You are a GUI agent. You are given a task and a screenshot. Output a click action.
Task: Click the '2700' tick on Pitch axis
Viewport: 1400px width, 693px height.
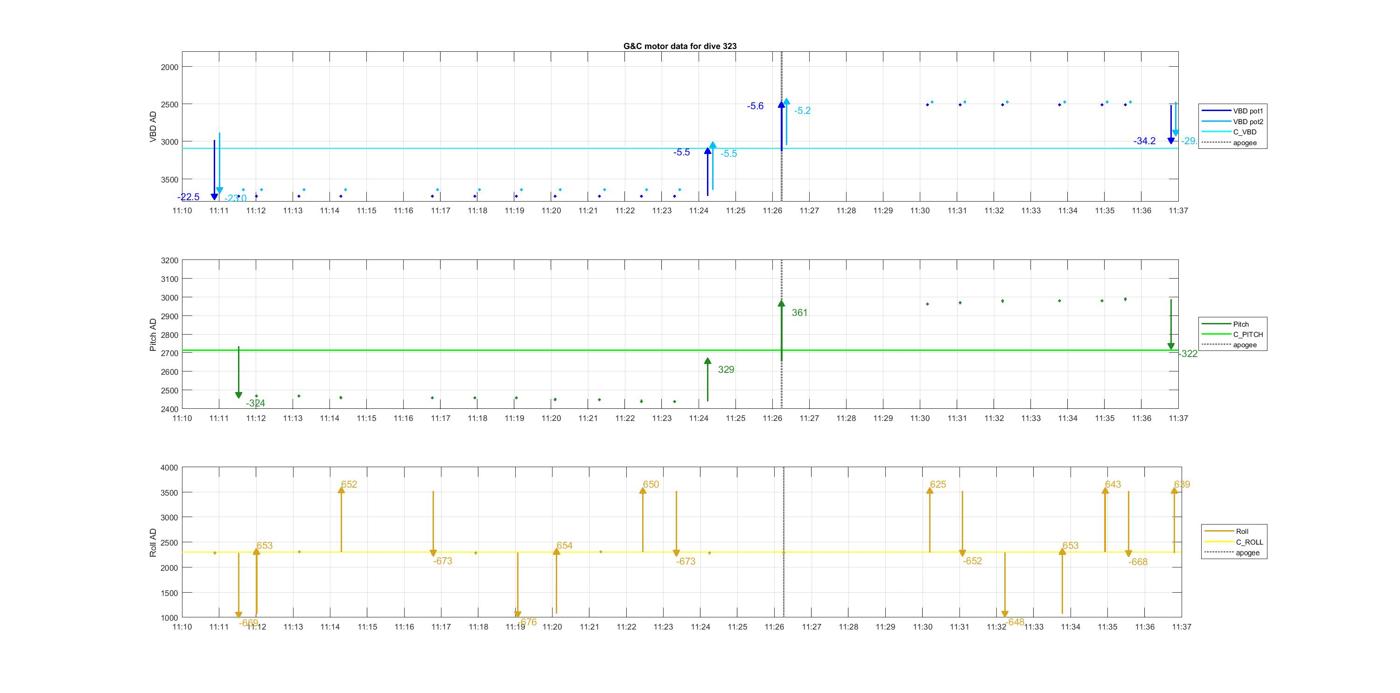pos(169,354)
